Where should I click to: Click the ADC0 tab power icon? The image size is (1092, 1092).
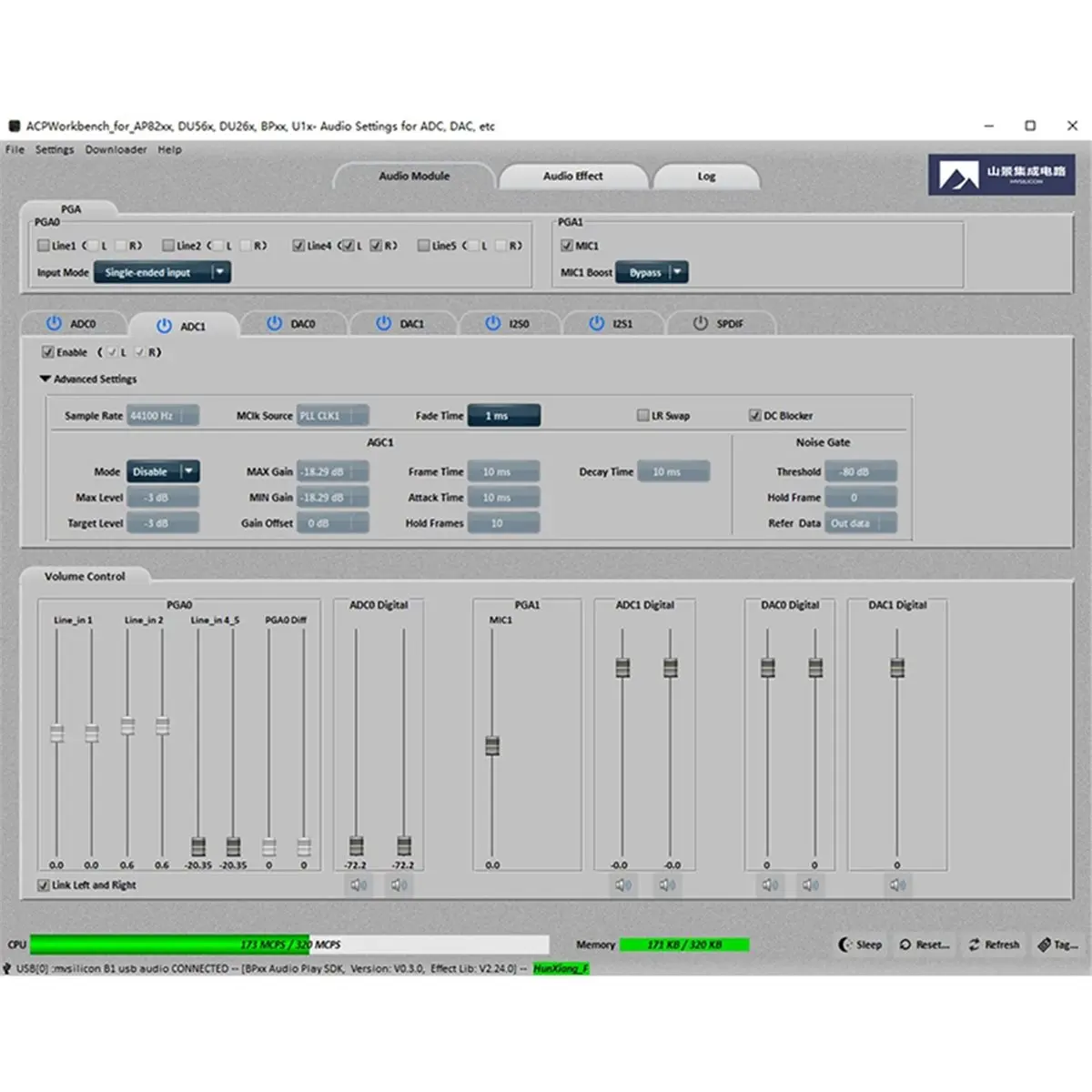54,323
